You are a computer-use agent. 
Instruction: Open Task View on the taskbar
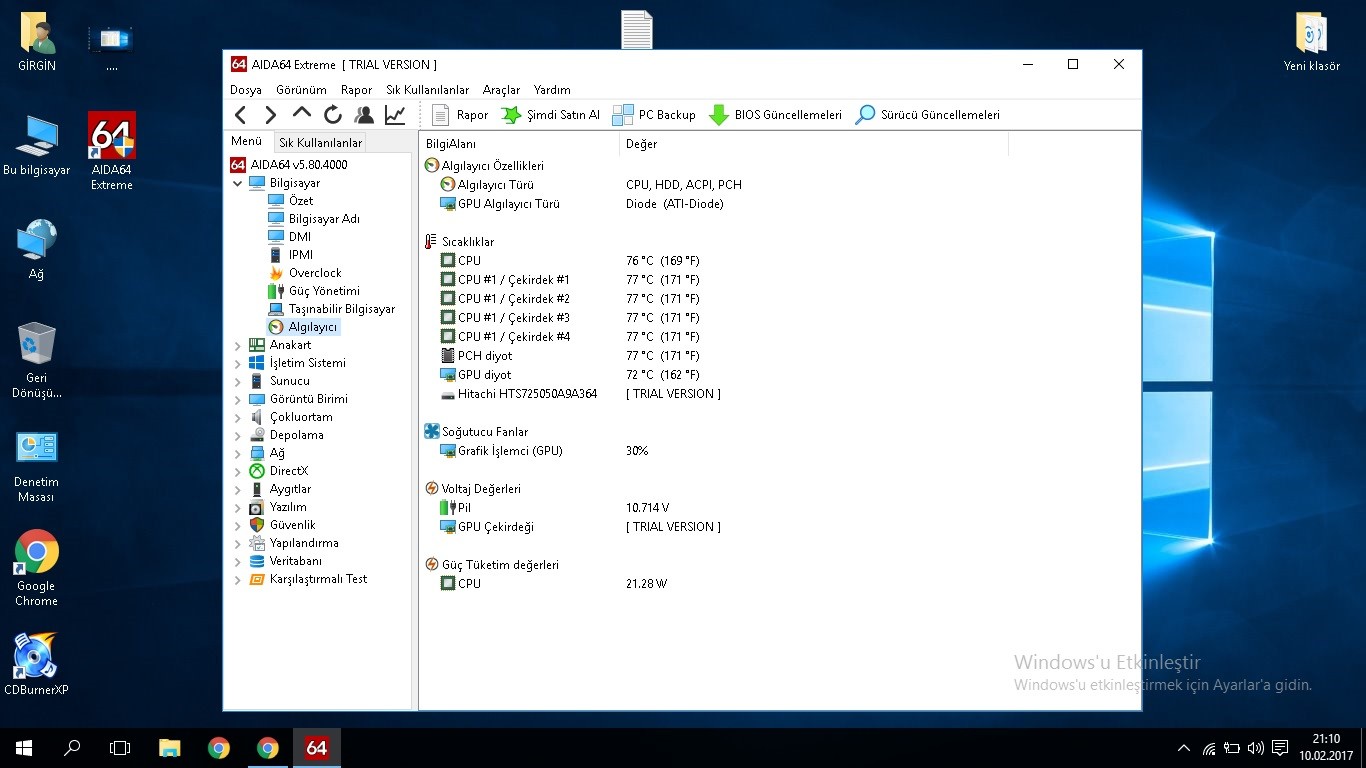(x=120, y=748)
